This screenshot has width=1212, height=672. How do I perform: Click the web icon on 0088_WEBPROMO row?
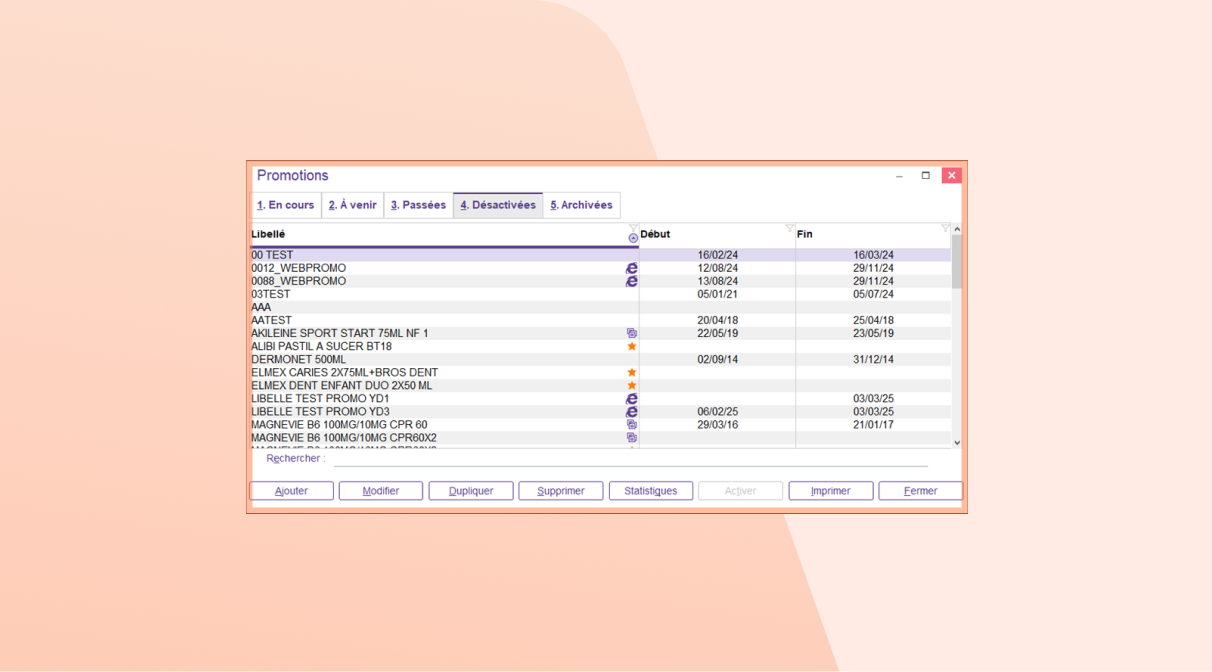pyautogui.click(x=631, y=281)
